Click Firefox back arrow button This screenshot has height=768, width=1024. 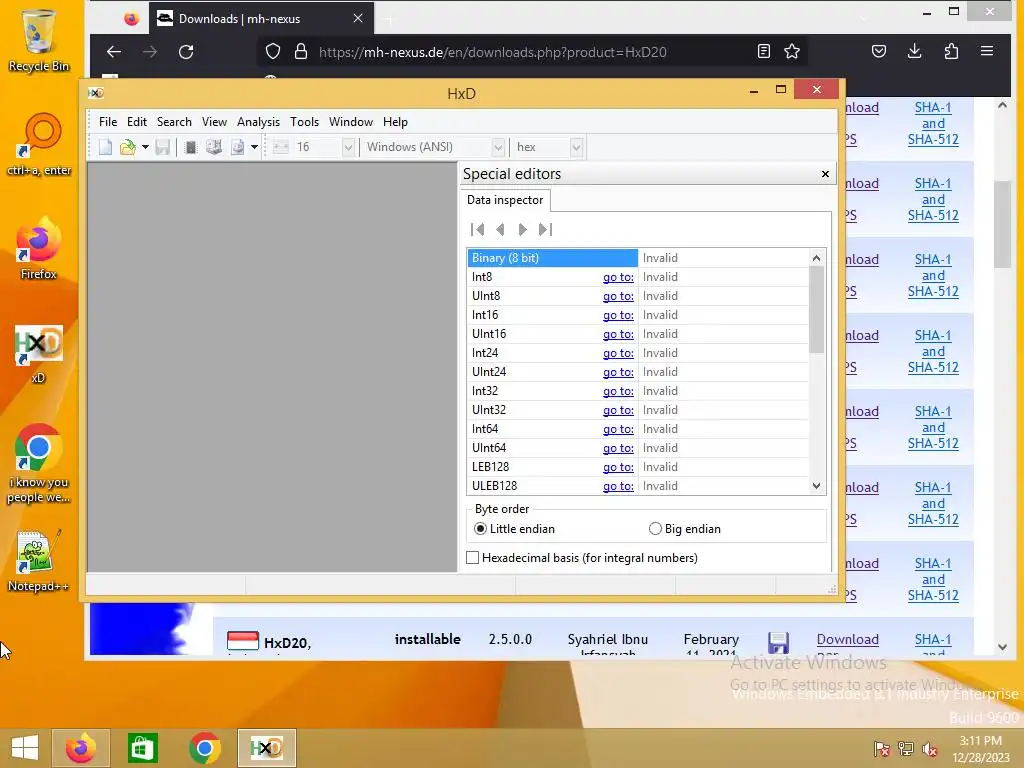point(114,52)
